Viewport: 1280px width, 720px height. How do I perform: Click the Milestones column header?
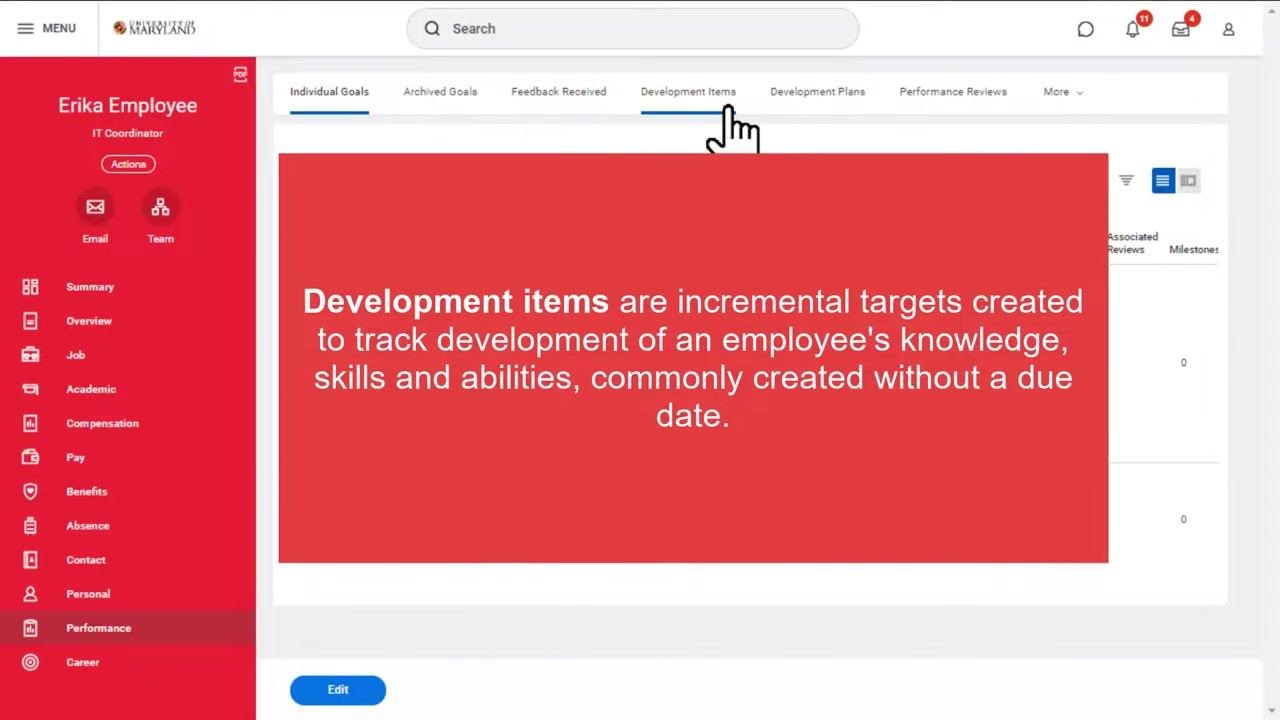pyautogui.click(x=1194, y=250)
